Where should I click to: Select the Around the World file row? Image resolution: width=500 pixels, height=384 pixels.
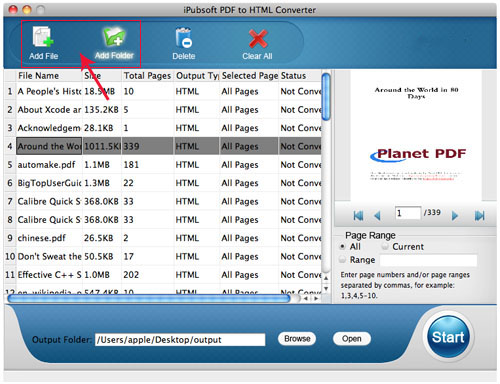coord(163,146)
